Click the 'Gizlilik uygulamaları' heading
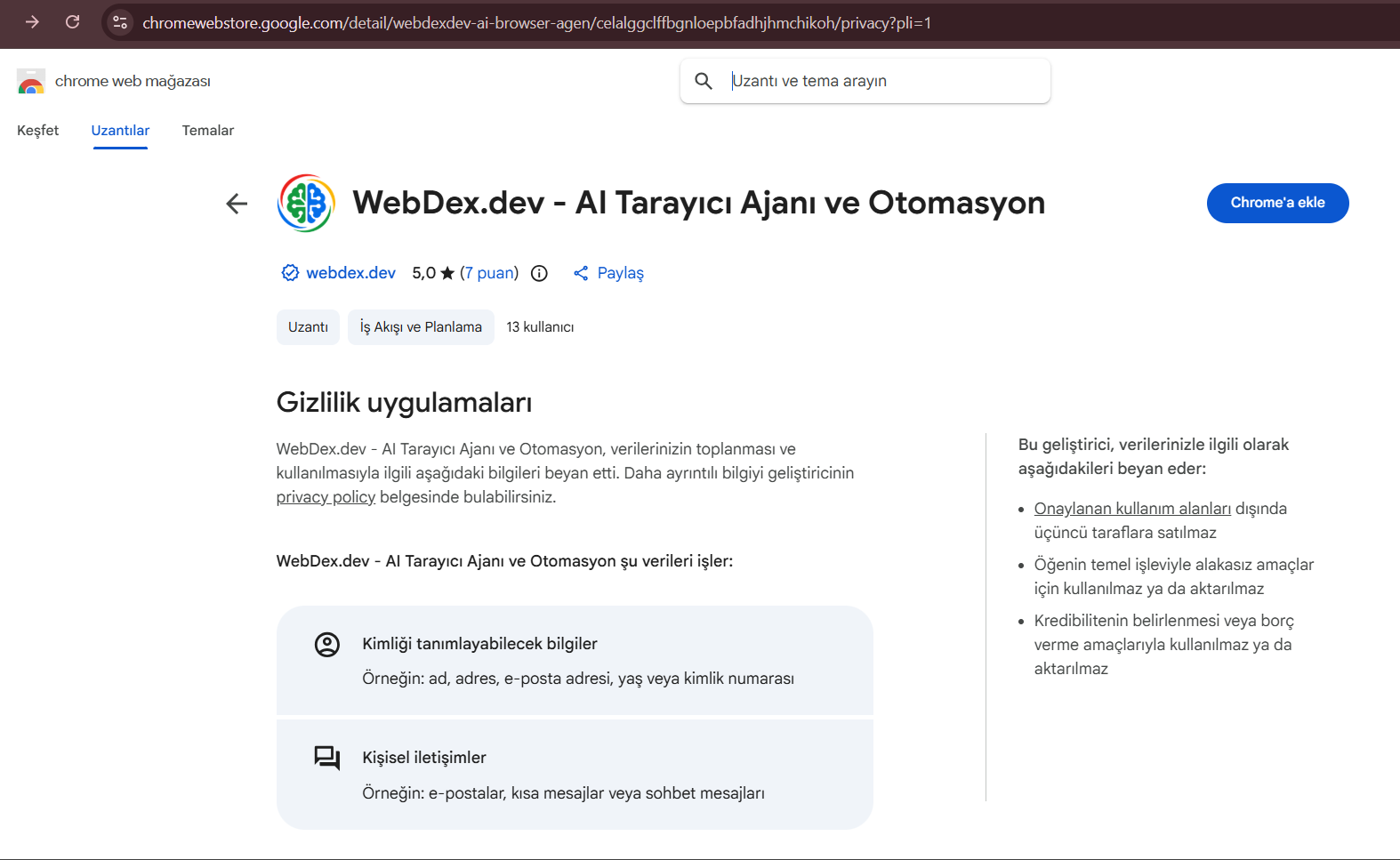This screenshot has width=1400, height=860. click(x=404, y=402)
